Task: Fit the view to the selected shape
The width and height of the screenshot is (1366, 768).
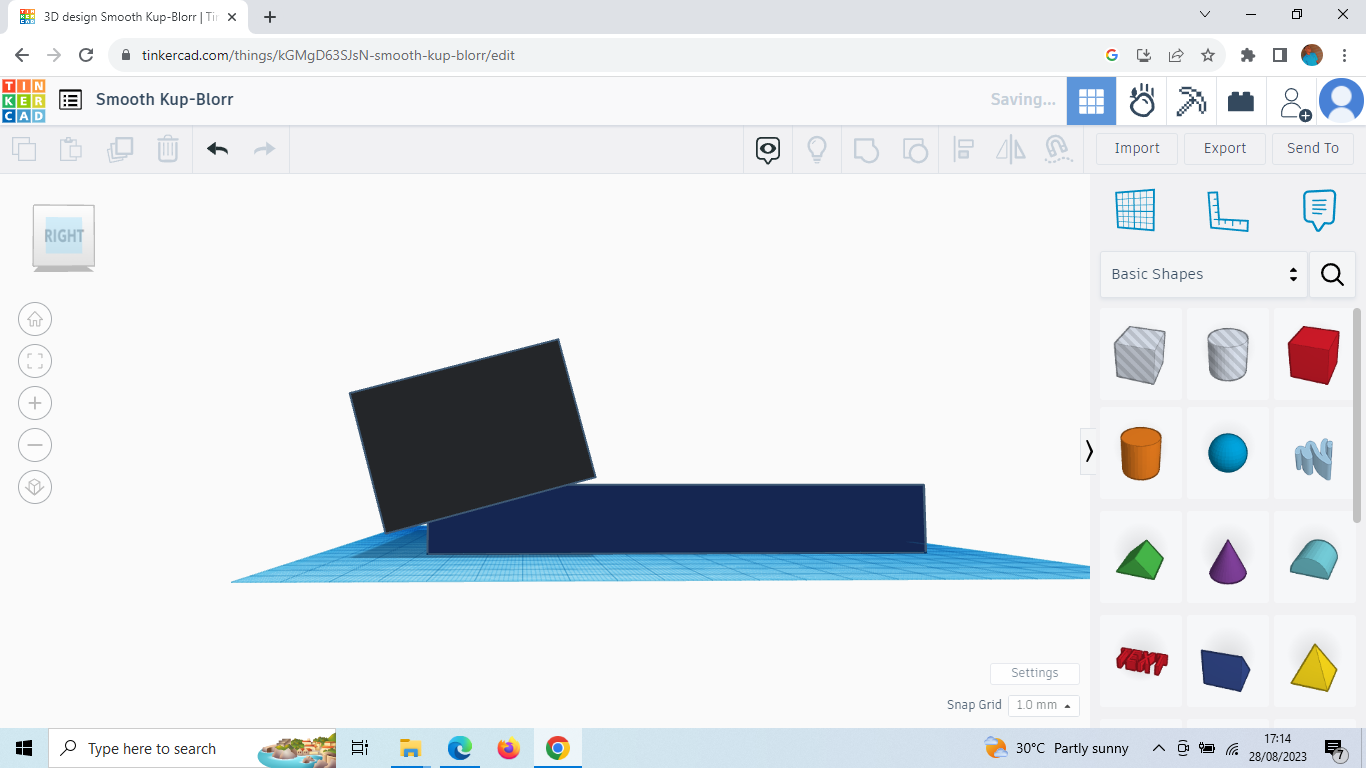Action: [35, 361]
